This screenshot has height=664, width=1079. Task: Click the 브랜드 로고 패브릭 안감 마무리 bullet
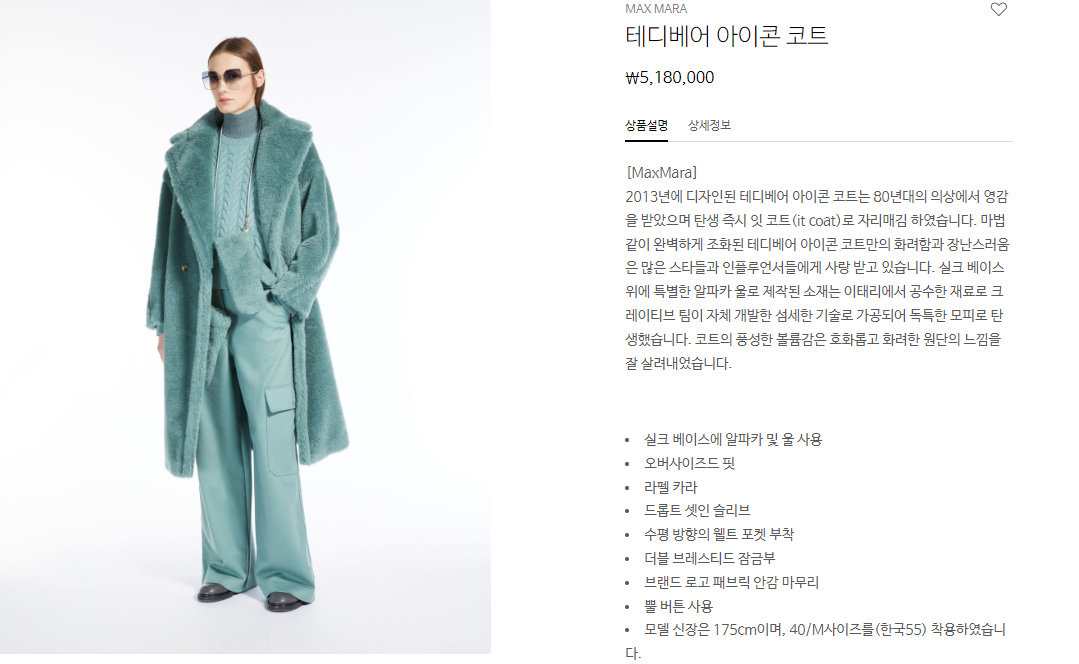point(731,582)
